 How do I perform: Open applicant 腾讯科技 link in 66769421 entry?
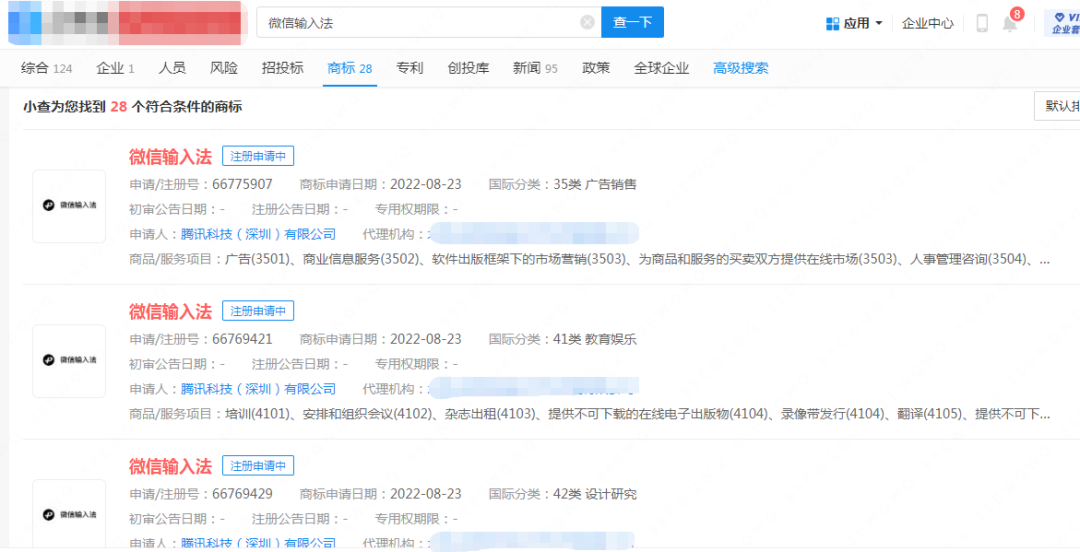click(258, 389)
